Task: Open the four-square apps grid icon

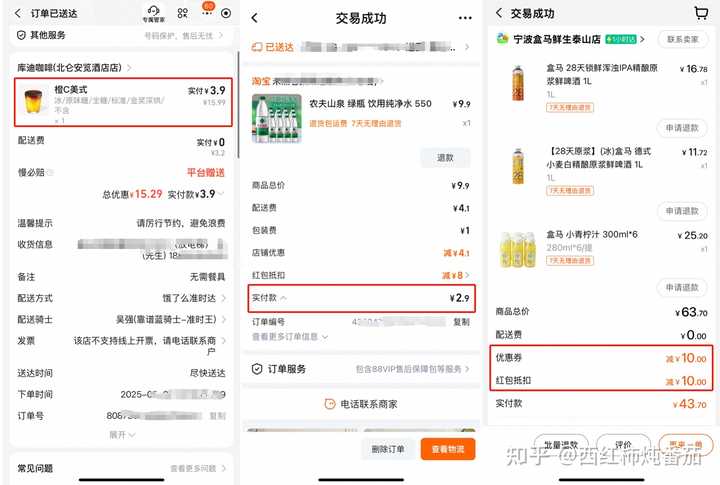Action: point(183,13)
